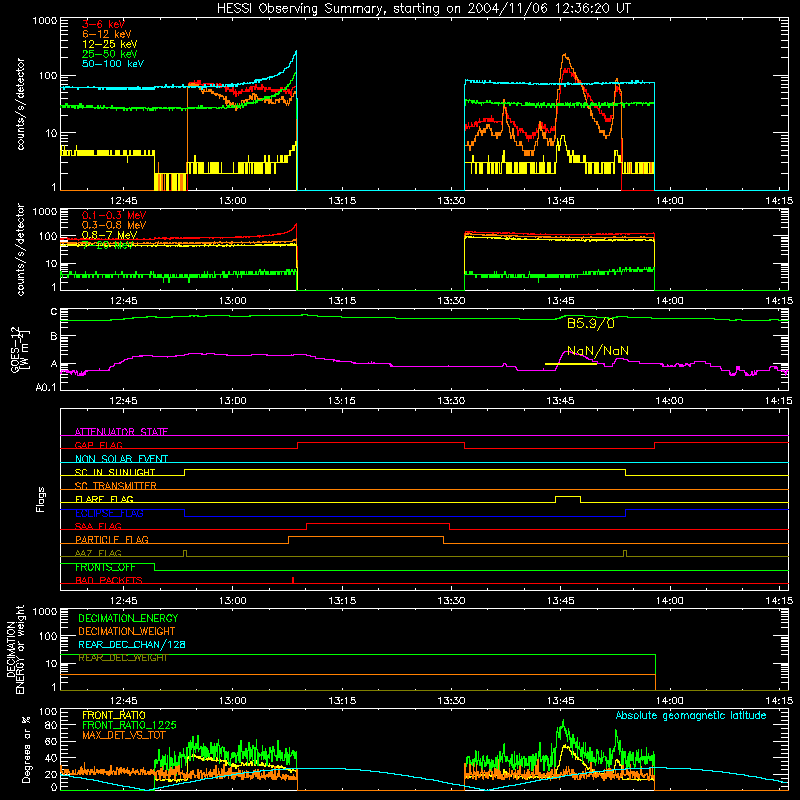Click the raised FLARE_FLAG step near 13:45
This screenshot has height=800, width=800.
click(568, 496)
